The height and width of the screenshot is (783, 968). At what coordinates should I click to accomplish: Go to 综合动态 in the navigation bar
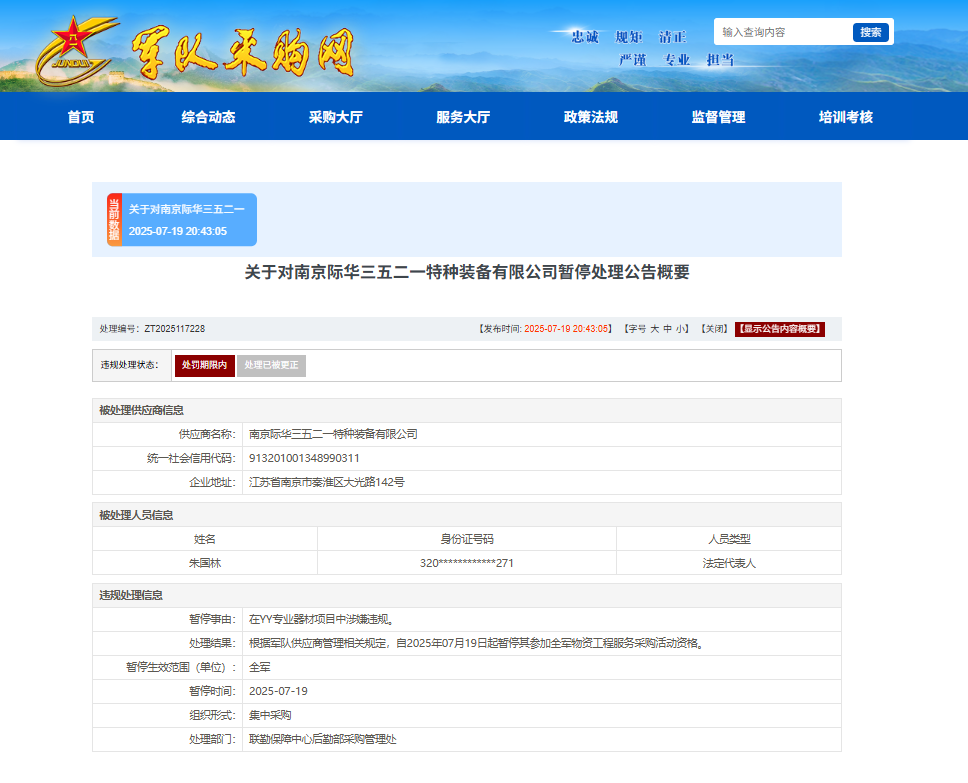coord(209,117)
